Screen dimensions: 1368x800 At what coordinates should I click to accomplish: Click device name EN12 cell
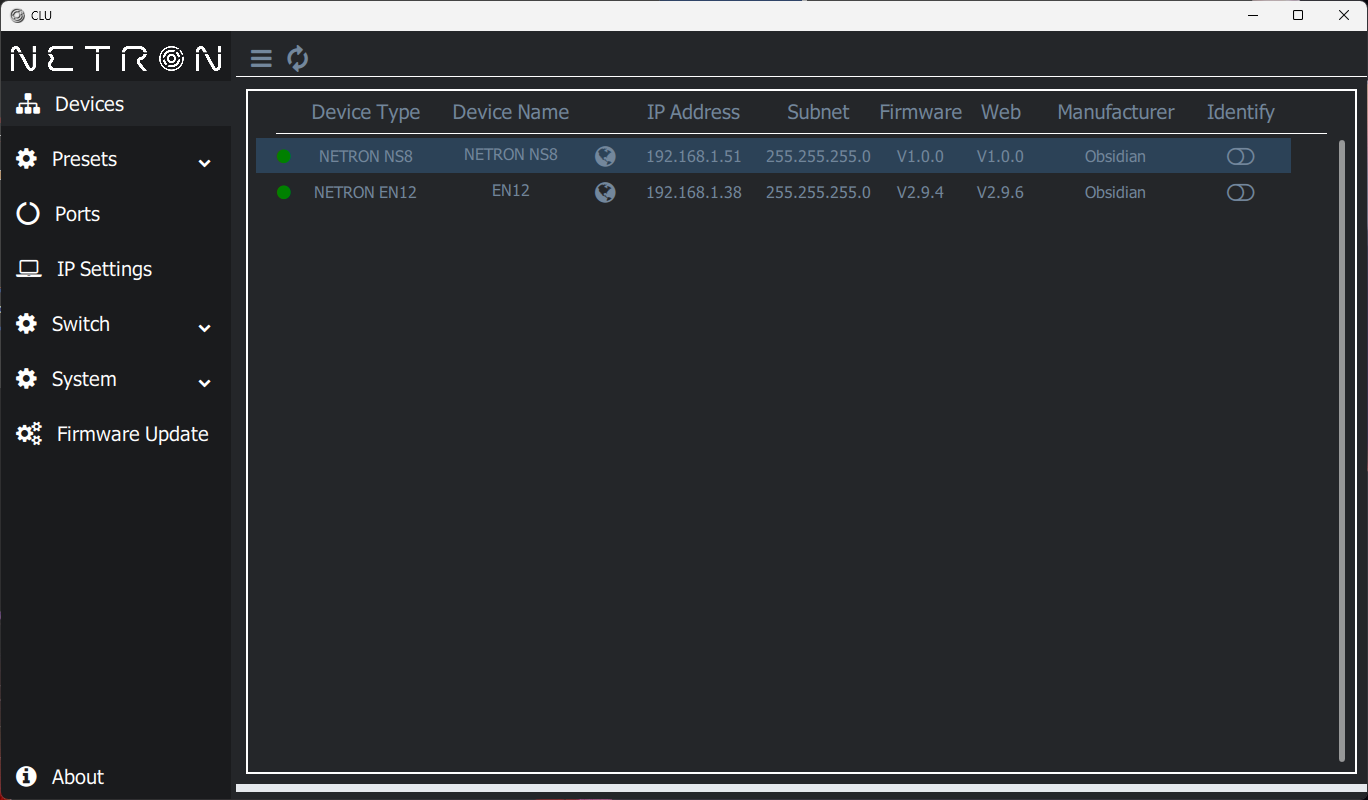(x=511, y=190)
